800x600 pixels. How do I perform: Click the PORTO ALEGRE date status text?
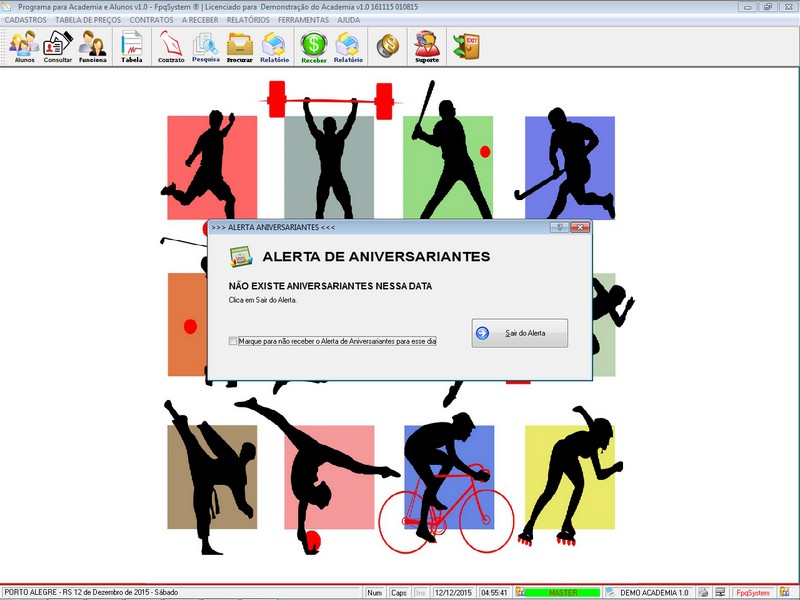(x=91, y=592)
